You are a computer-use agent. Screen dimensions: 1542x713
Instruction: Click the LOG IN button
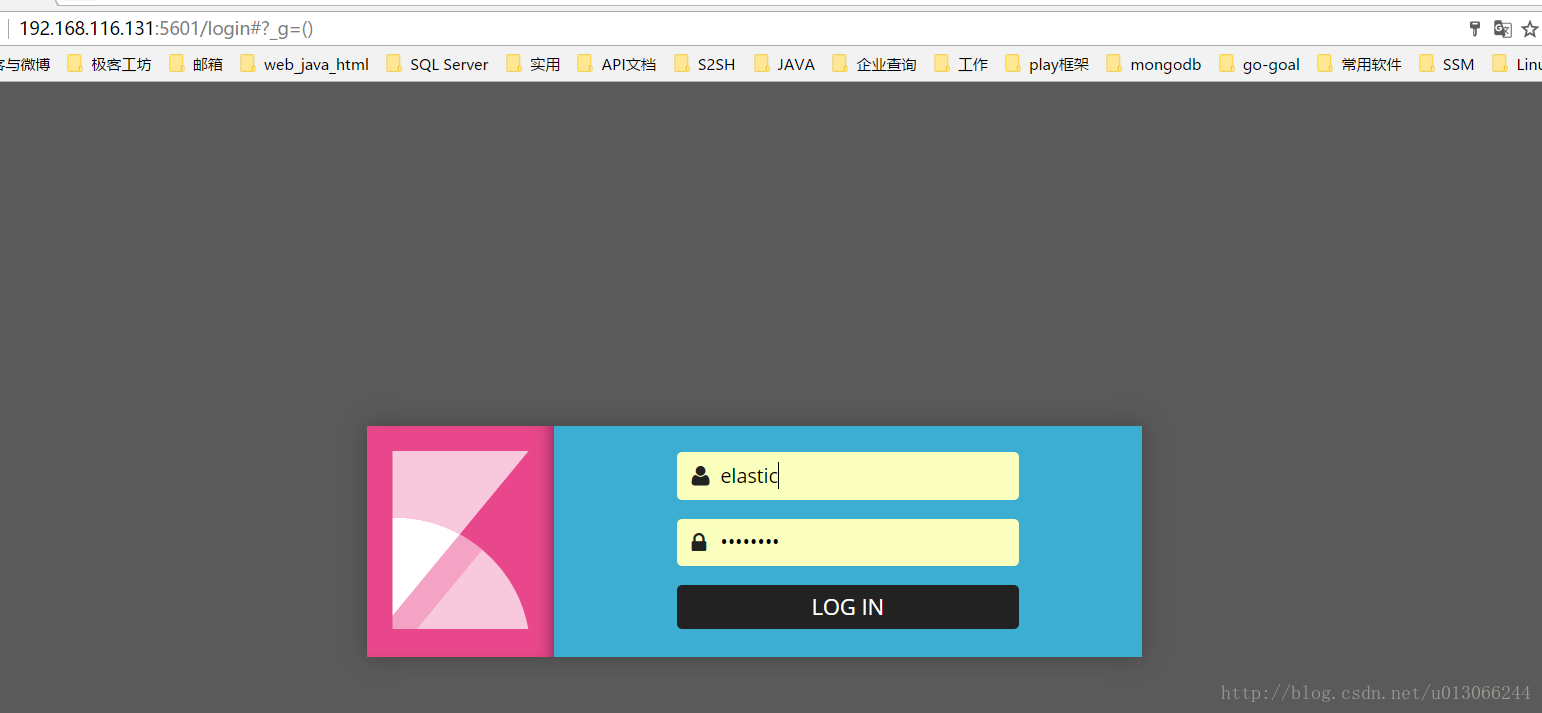pos(847,607)
